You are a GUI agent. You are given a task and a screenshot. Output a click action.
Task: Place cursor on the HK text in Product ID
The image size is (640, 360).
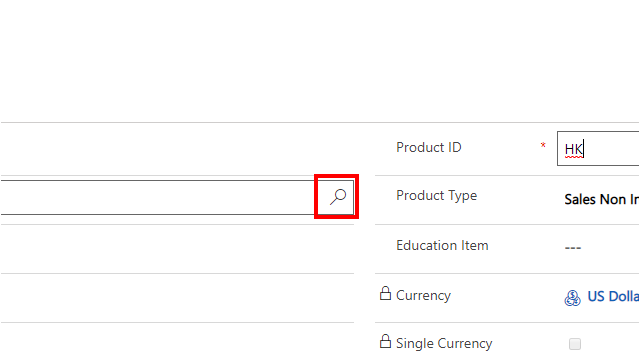coord(573,149)
